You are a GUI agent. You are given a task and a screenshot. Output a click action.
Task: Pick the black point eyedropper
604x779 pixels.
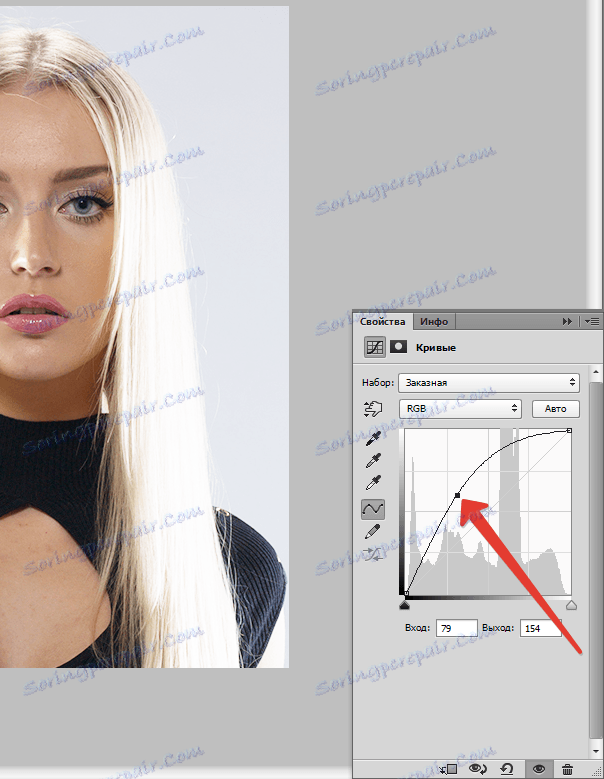[373, 439]
